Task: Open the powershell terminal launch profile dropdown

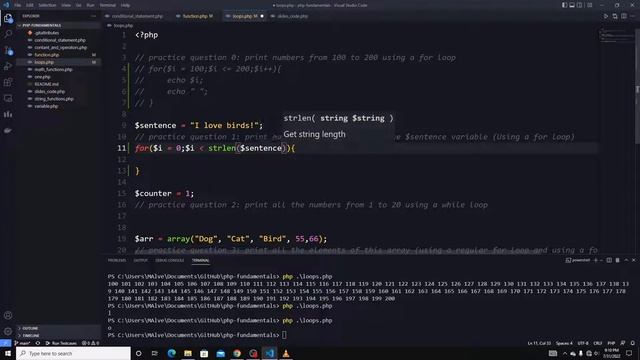Action: click(x=602, y=260)
